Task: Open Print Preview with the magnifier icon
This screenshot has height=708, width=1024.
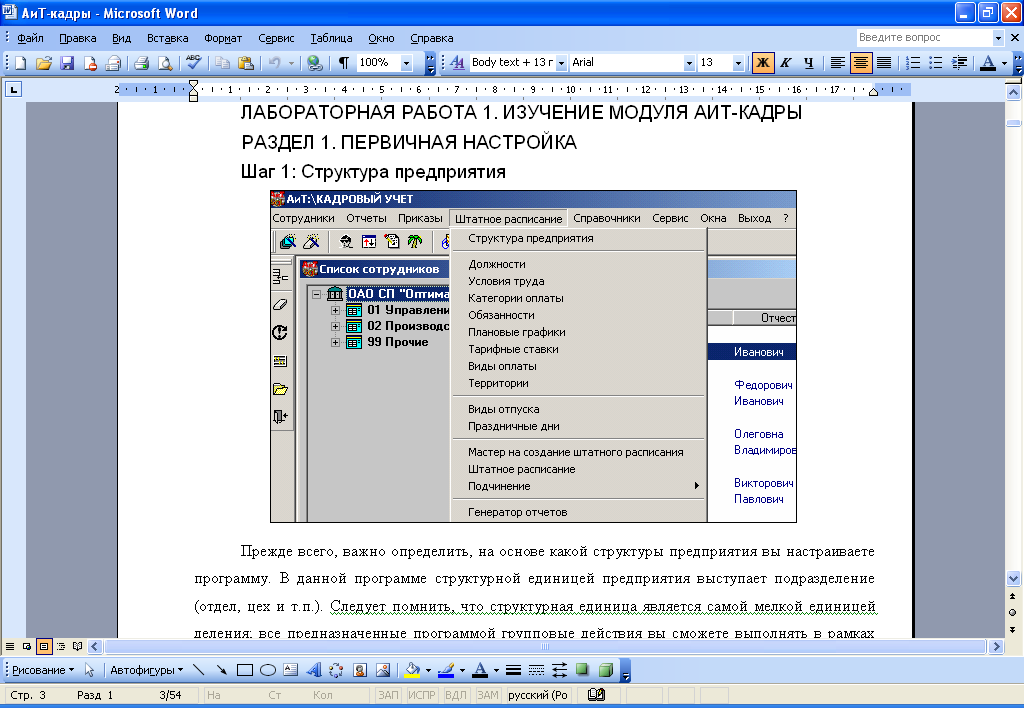Action: tap(165, 63)
